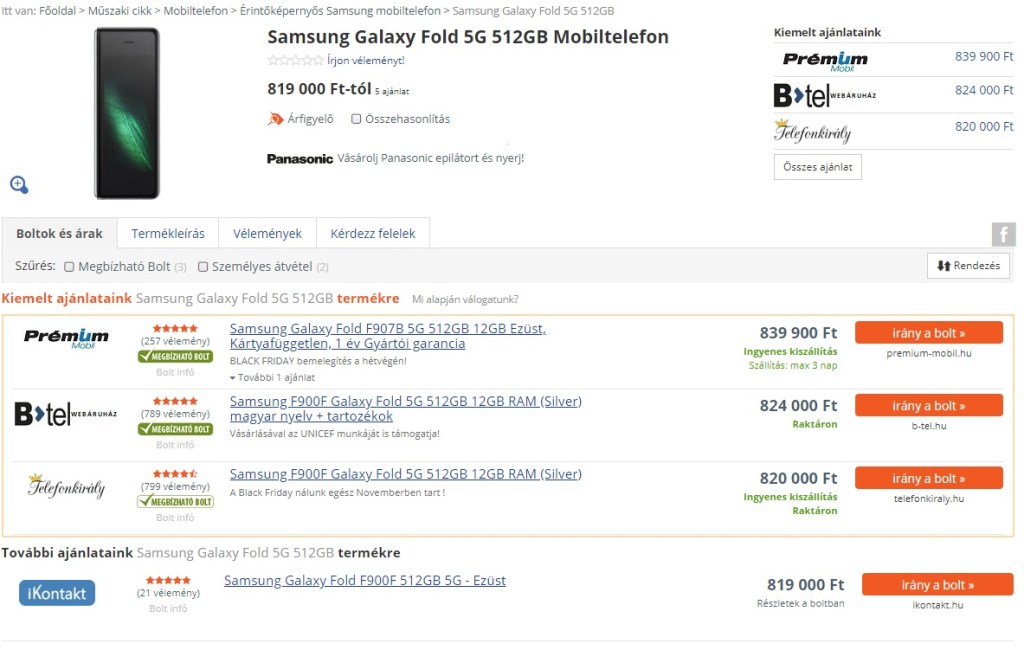Tick the Személyes átvétel filter checkbox
The image size is (1024, 650).
coord(203,267)
